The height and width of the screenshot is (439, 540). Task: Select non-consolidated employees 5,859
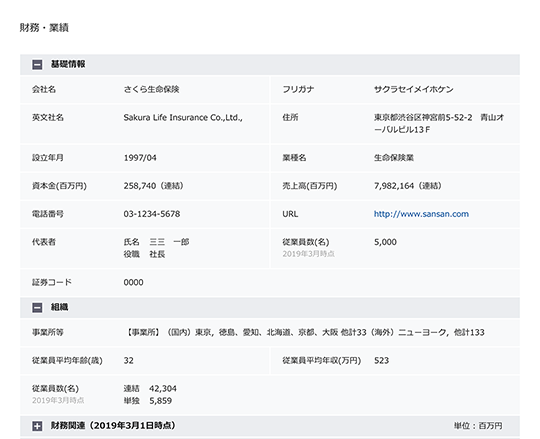[x=160, y=401]
